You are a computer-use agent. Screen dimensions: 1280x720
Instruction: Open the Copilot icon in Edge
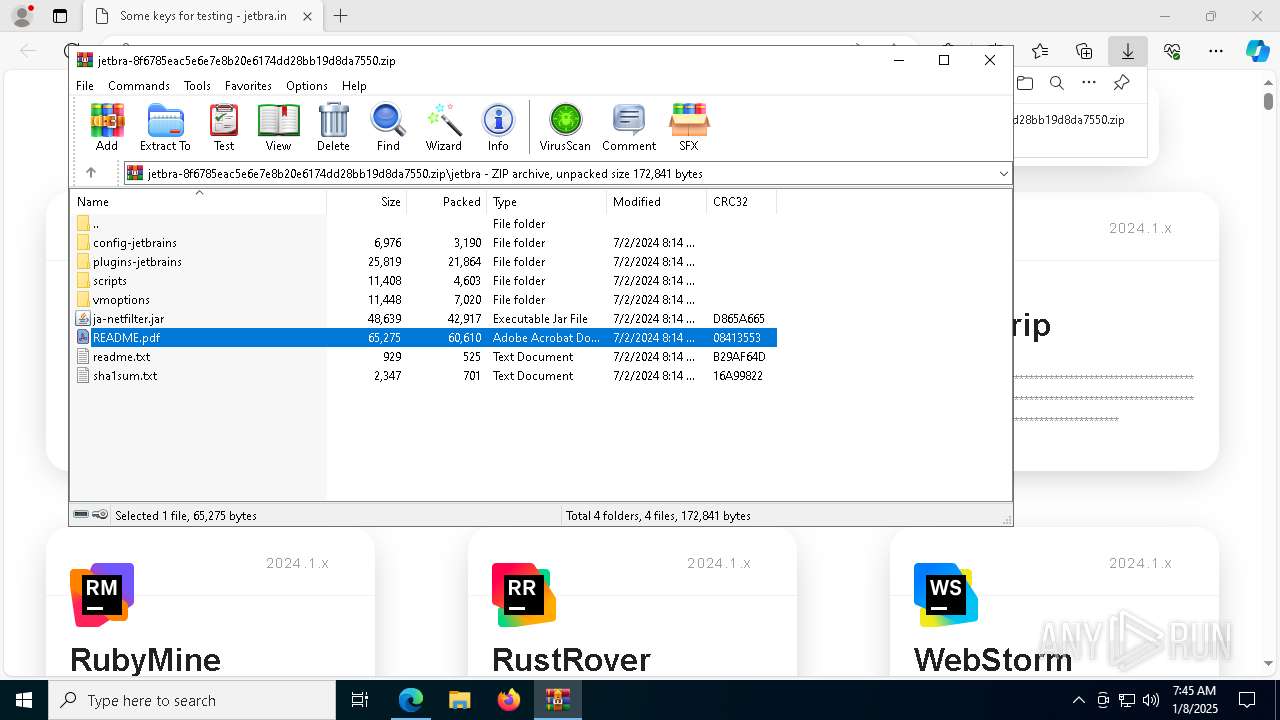(1257, 51)
